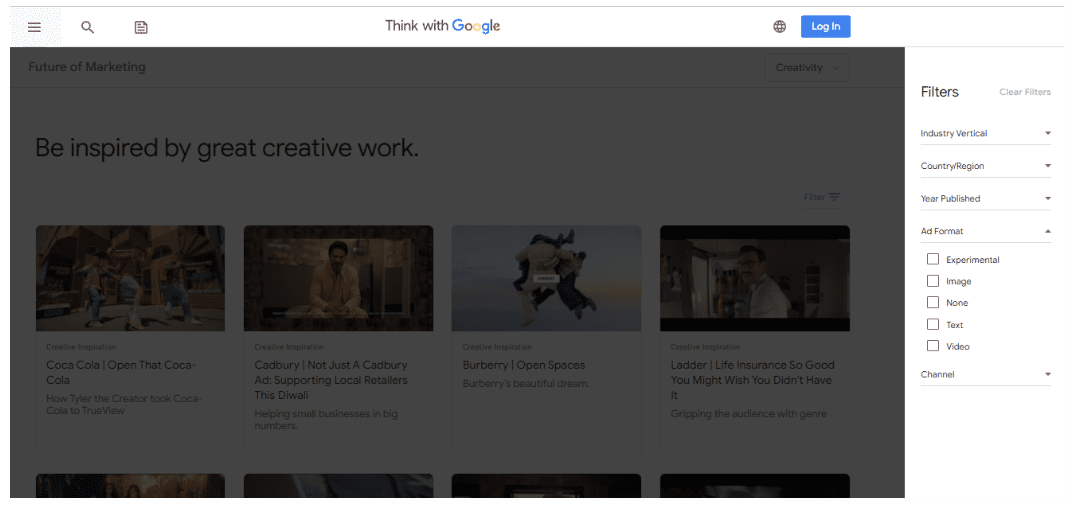
Task: Open the Year Published filter dropdown
Action: [x=985, y=199]
